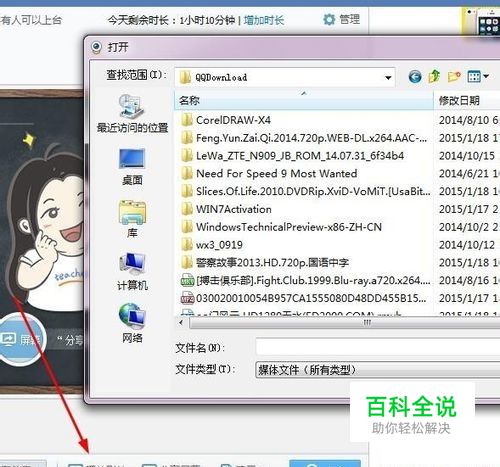Open 库 libraries in places bar
Image resolution: width=500 pixels, height=467 pixels.
pyautogui.click(x=132, y=219)
